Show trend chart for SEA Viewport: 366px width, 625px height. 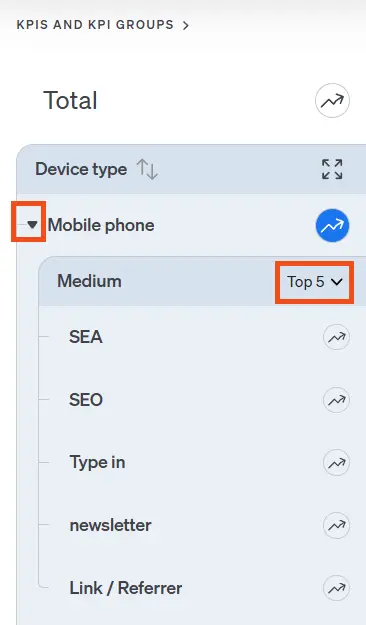pyautogui.click(x=336, y=337)
